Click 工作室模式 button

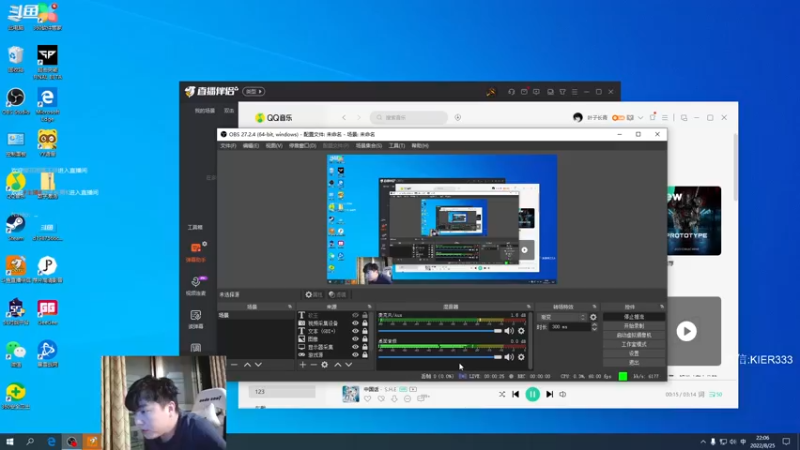634,344
